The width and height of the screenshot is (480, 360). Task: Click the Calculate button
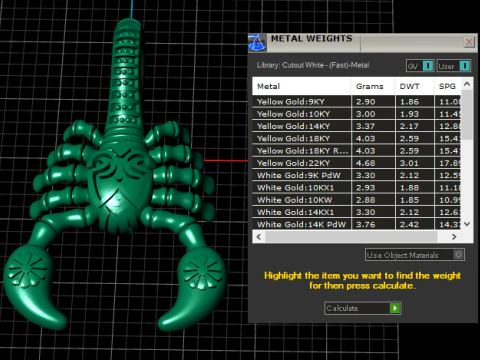click(363, 308)
